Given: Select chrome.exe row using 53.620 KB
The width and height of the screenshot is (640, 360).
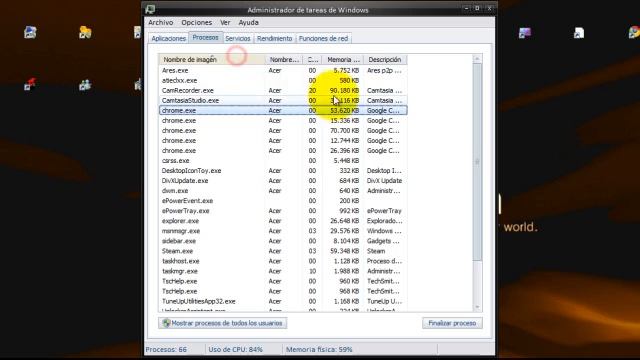Looking at the screenshot, I should coord(283,111).
